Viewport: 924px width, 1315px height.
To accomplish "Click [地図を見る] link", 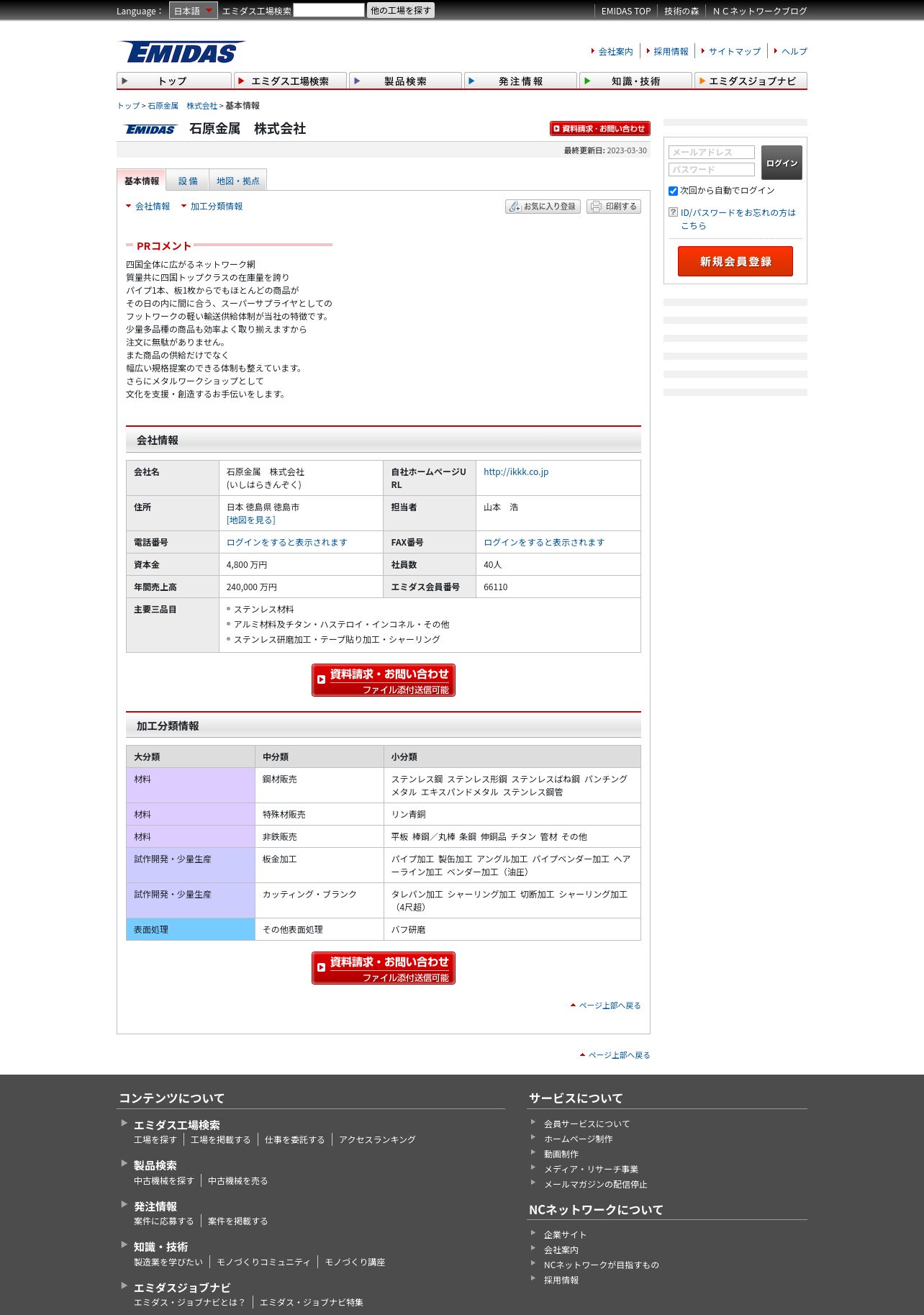I will [251, 520].
